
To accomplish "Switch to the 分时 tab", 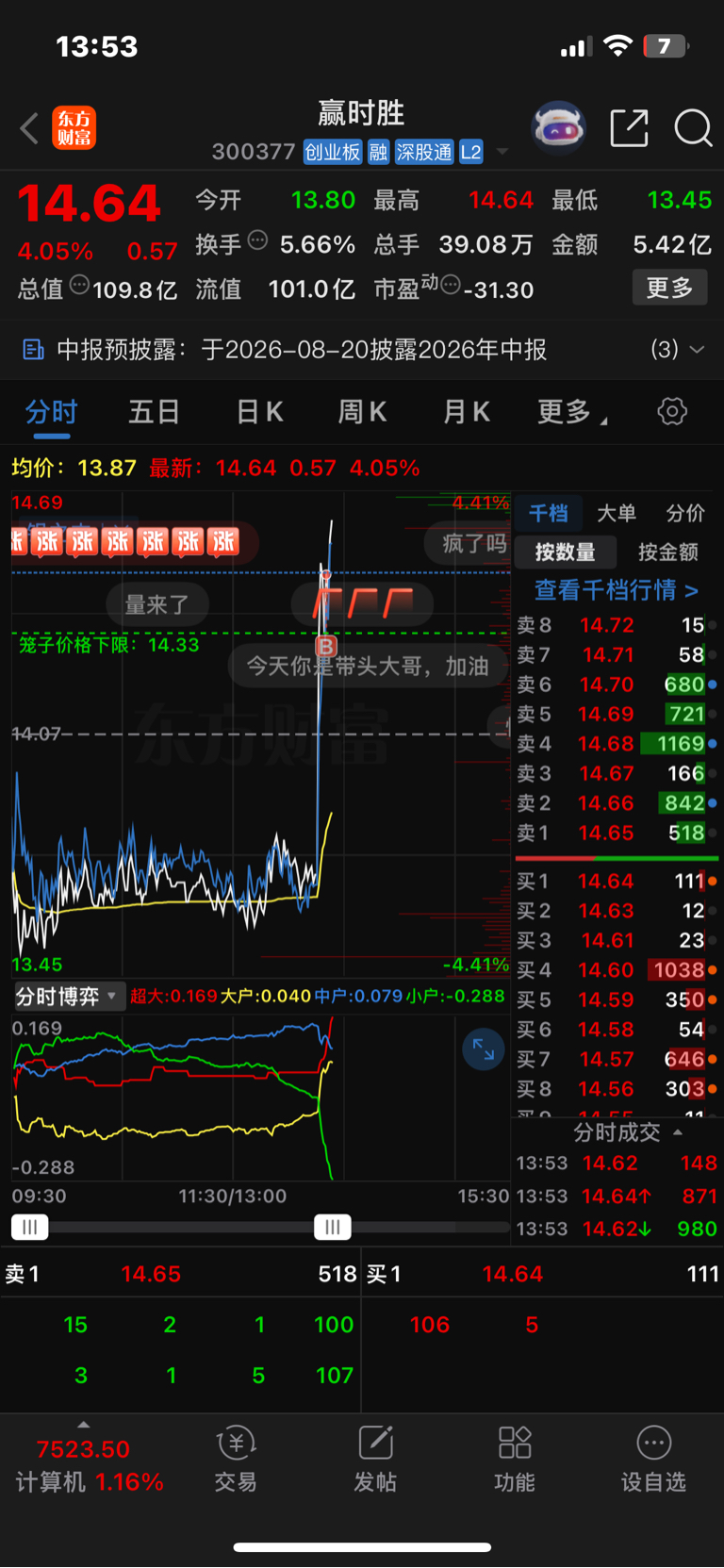I will 51,412.
